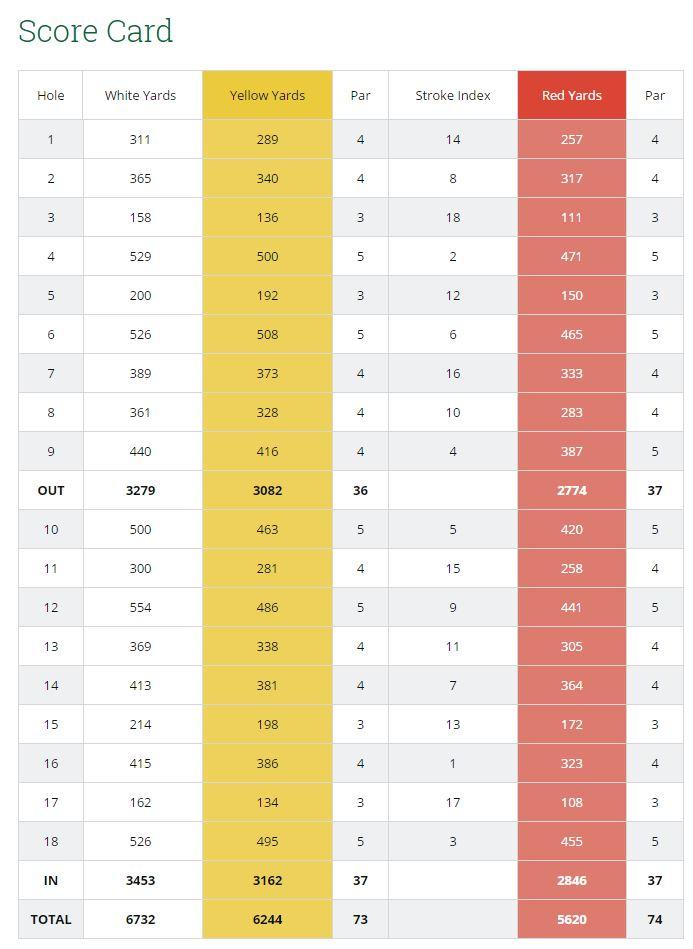
Task: Select hole 16 stroke index cell
Action: click(453, 764)
